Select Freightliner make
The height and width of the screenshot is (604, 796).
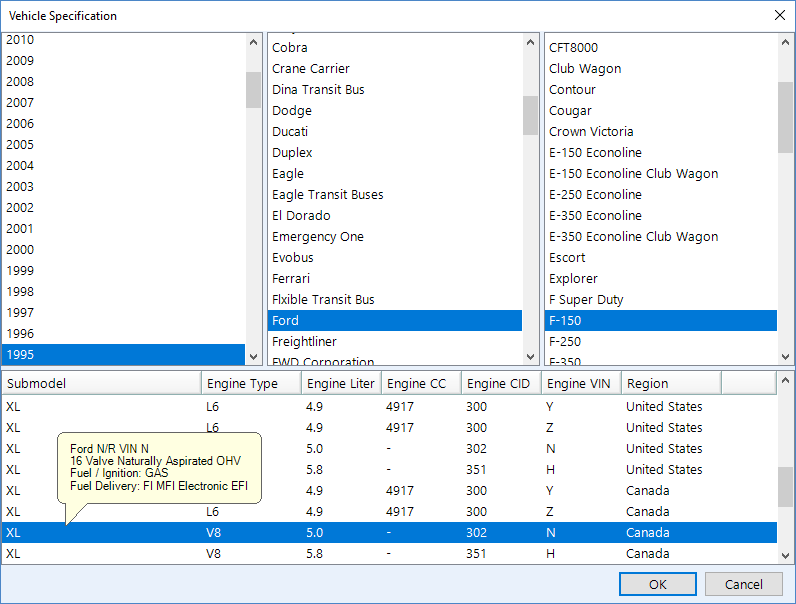point(395,342)
